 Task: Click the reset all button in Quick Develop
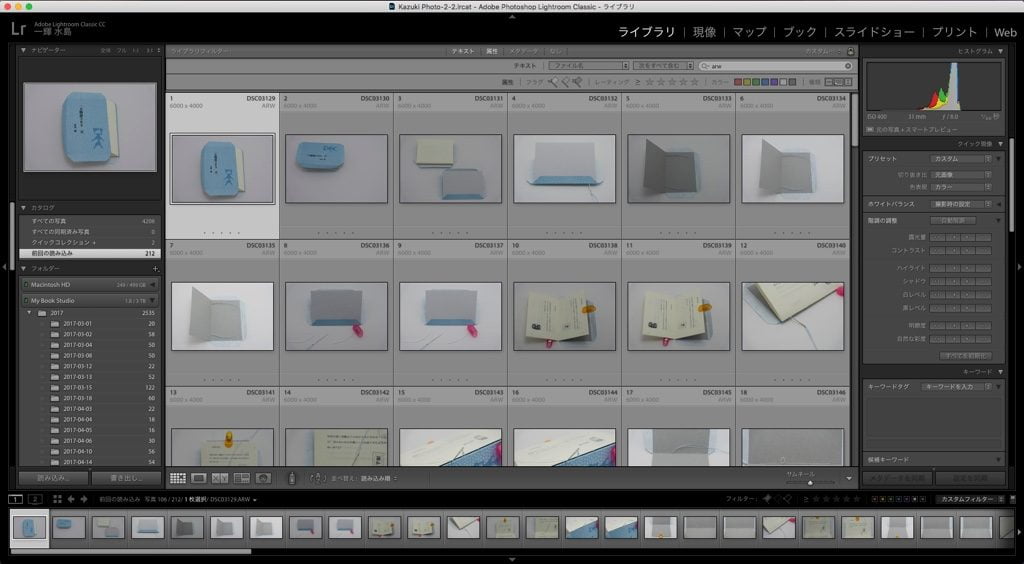965,356
